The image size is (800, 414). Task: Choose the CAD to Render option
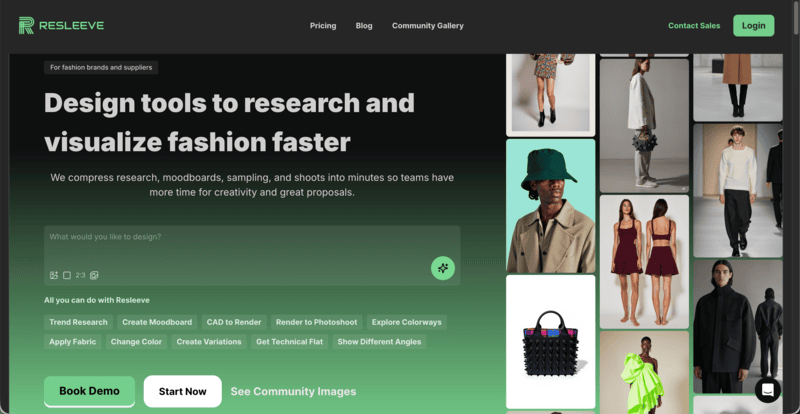tap(234, 322)
